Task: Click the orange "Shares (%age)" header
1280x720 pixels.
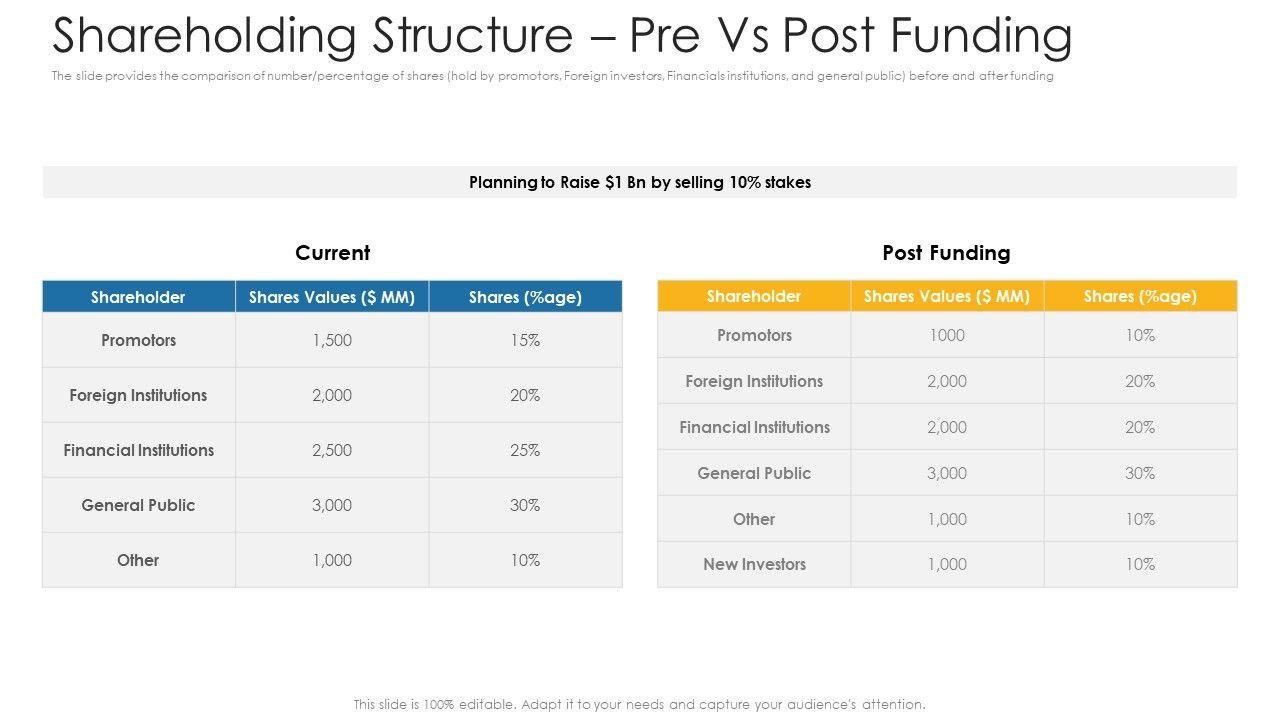Action: 1140,296
